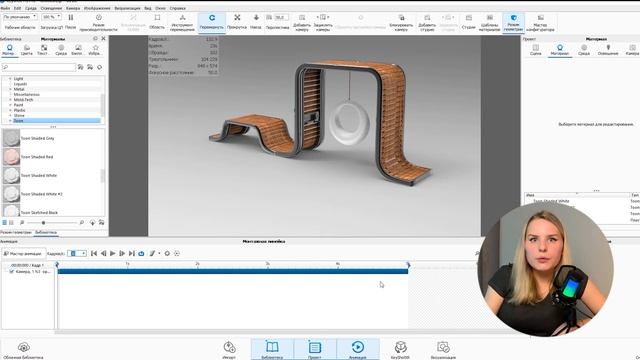Open the Environment tab in Project panel
The image size is (640, 360).
pyautogui.click(x=584, y=50)
